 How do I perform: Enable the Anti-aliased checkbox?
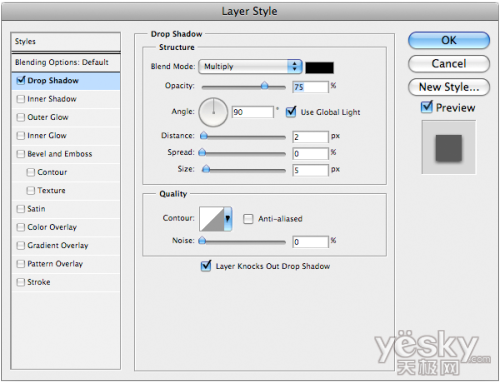(x=248, y=219)
